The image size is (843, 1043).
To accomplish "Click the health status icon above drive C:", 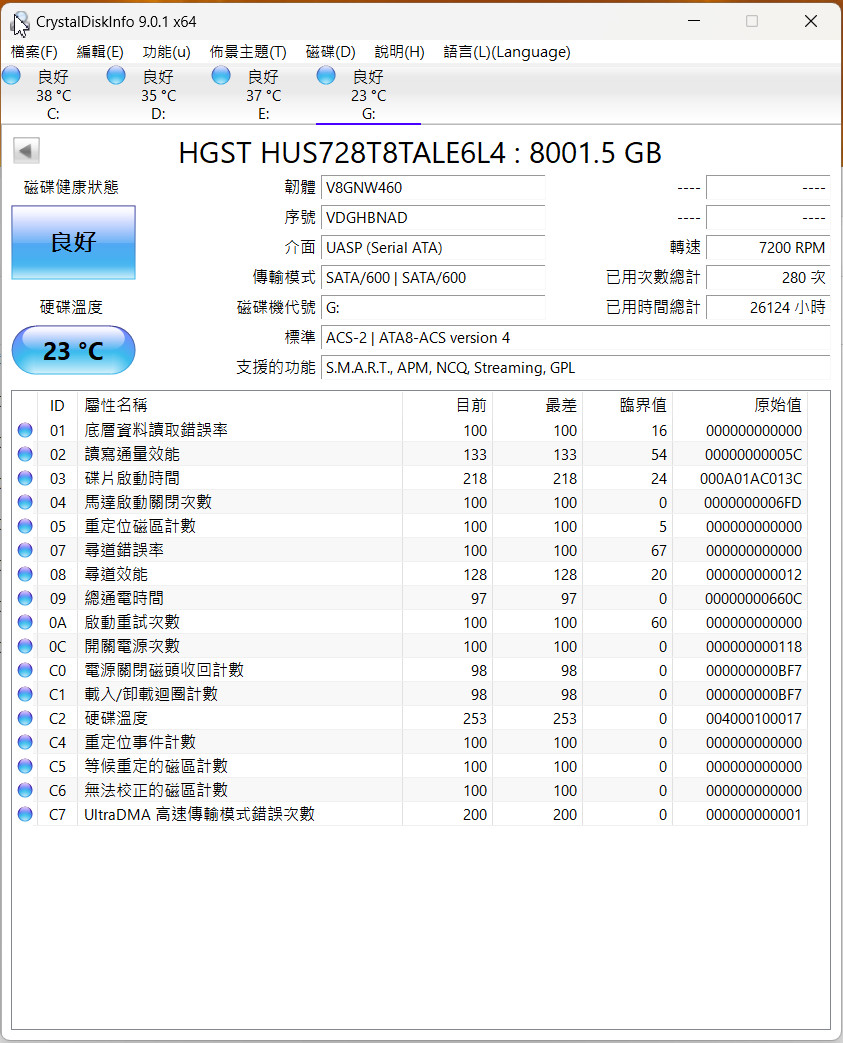I will tap(11, 75).
